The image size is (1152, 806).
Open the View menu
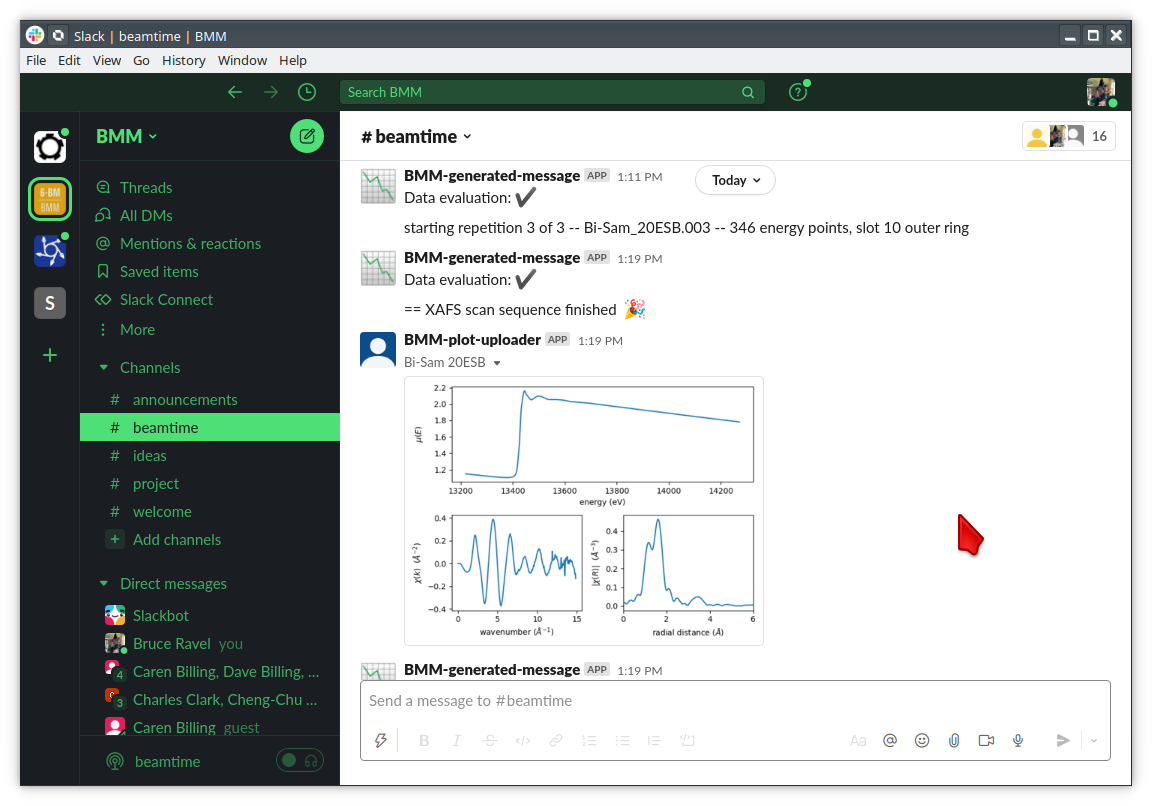(x=107, y=60)
